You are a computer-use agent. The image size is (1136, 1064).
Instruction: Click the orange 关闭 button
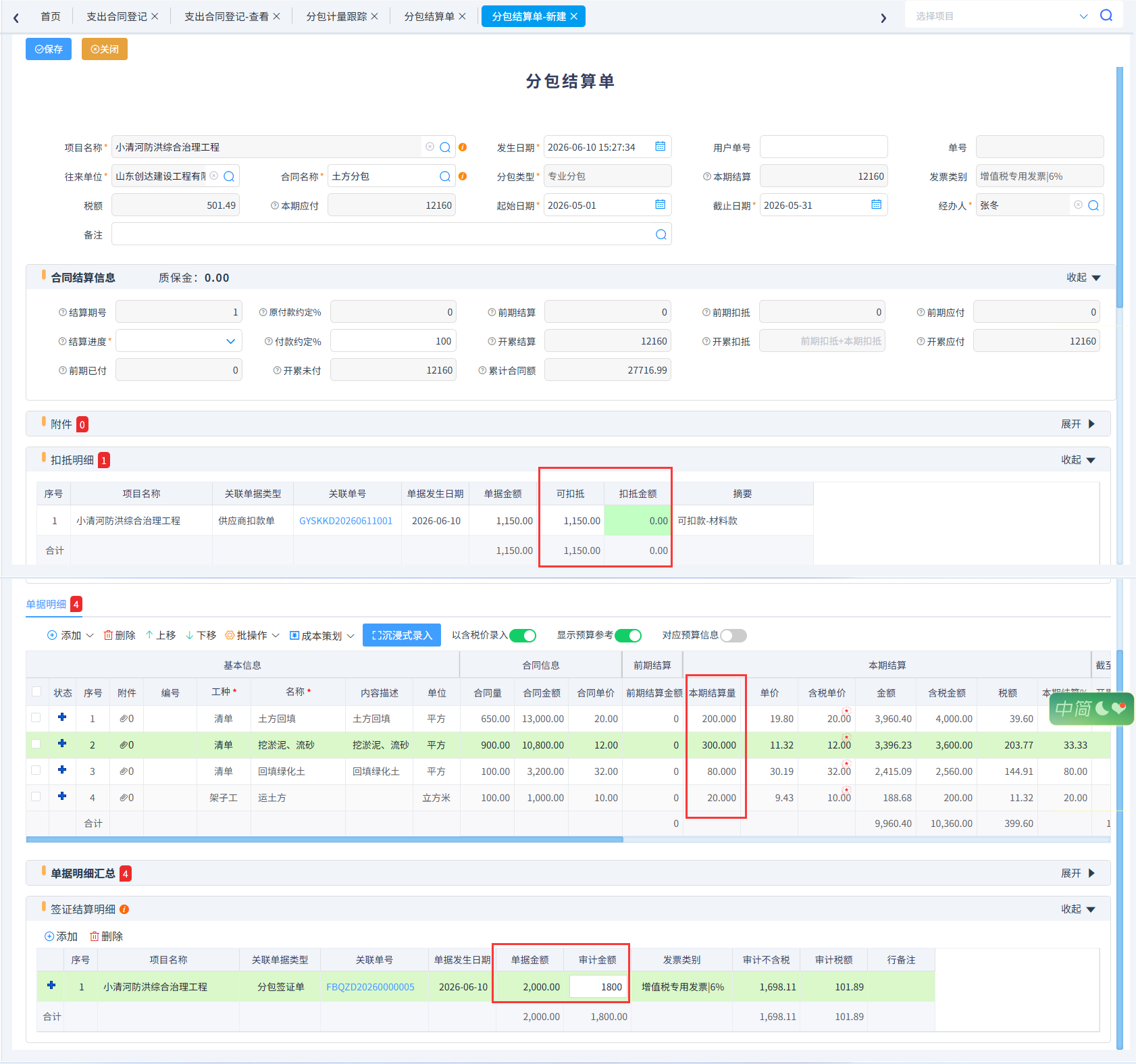click(105, 49)
